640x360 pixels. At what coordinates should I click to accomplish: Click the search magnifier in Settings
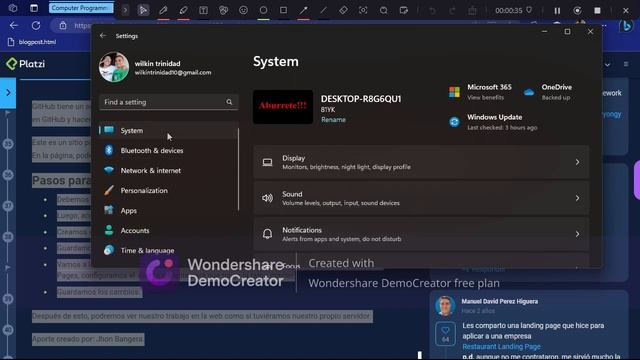coord(229,102)
